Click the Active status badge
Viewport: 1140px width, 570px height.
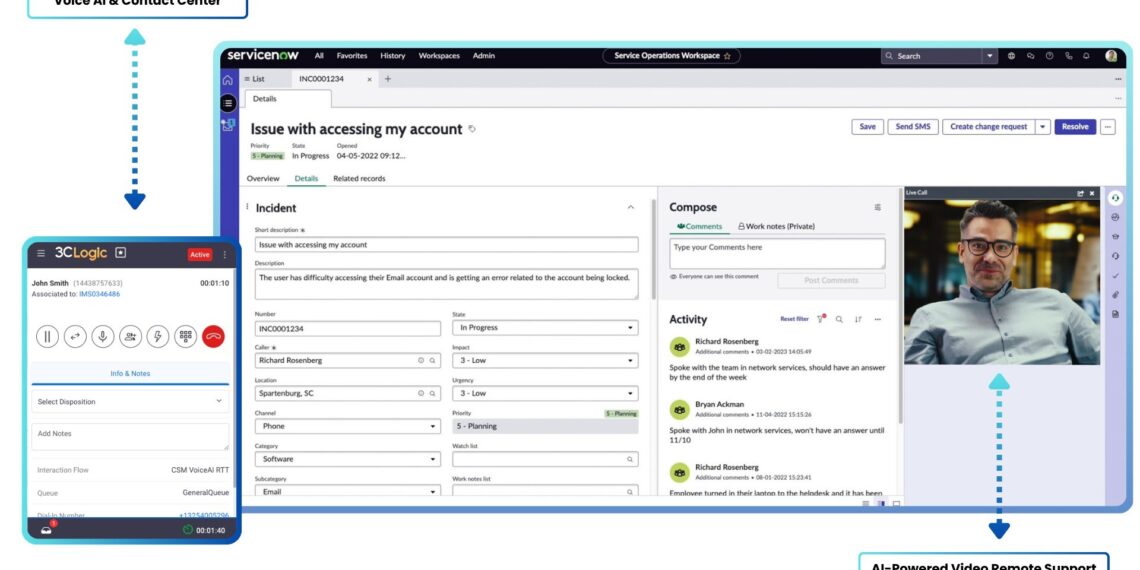(x=200, y=254)
